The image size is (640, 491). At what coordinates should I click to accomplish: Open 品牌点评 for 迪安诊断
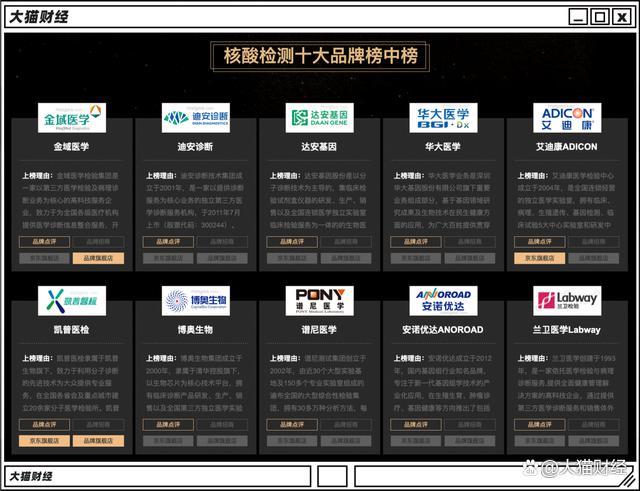(x=168, y=242)
